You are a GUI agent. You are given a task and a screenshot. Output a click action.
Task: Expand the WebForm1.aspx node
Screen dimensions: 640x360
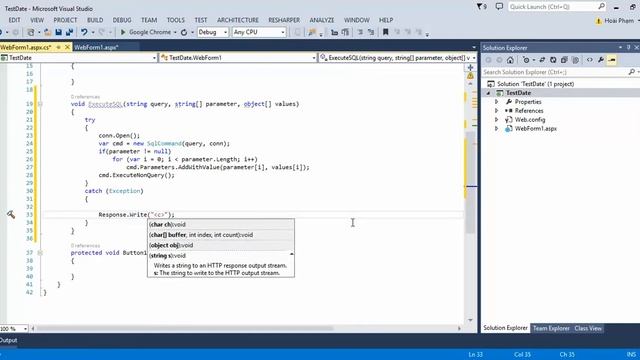click(496, 129)
